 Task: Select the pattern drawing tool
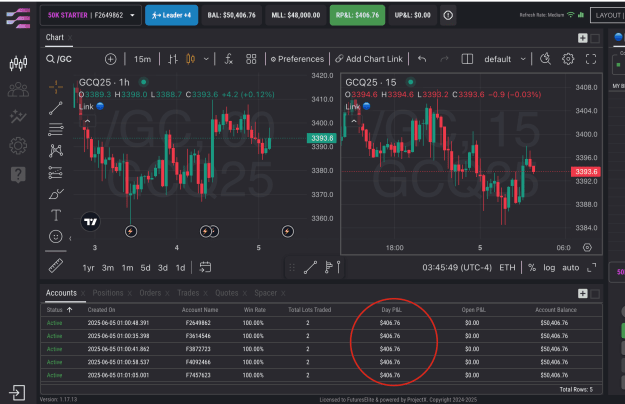[56, 151]
